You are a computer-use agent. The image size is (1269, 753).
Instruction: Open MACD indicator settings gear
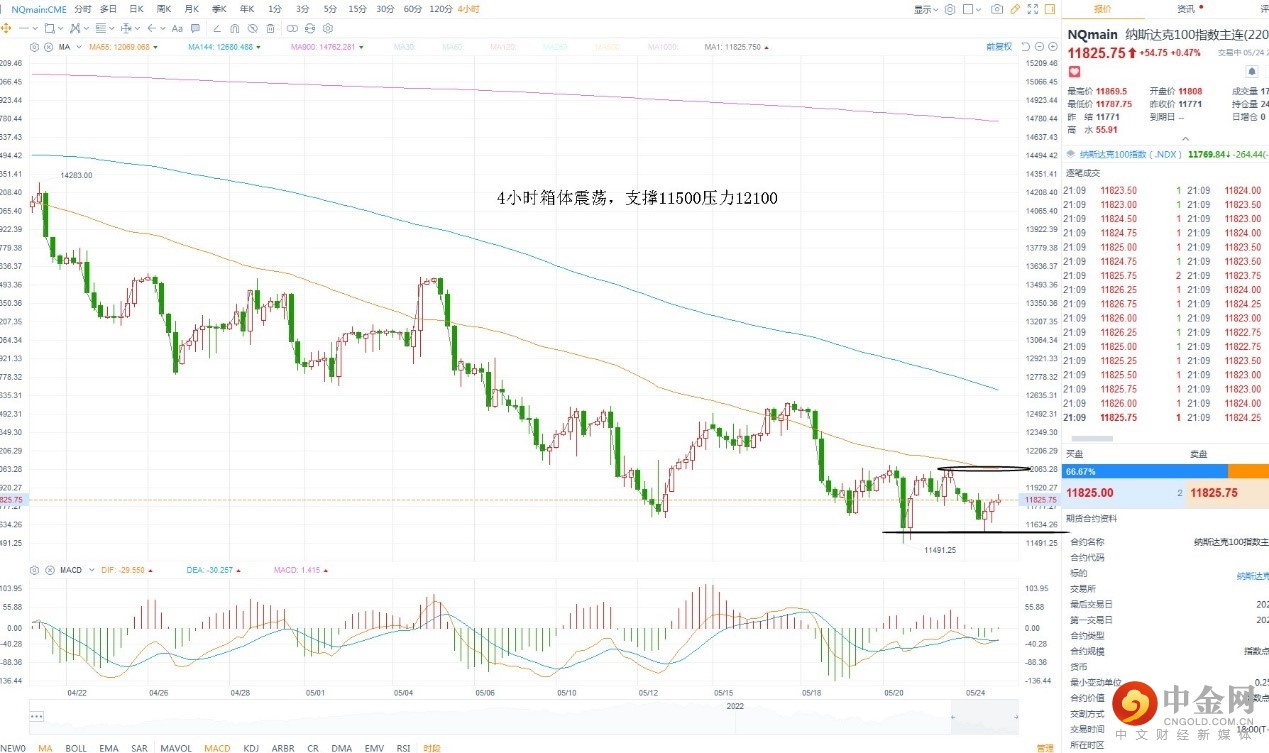point(33,570)
